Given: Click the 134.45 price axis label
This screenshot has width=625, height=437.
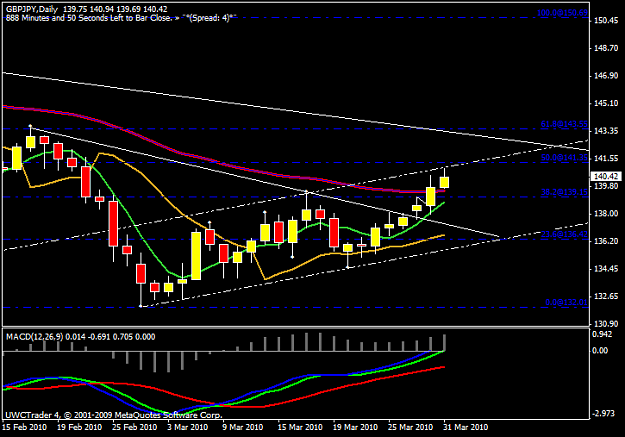Looking at the screenshot, I should (606, 269).
